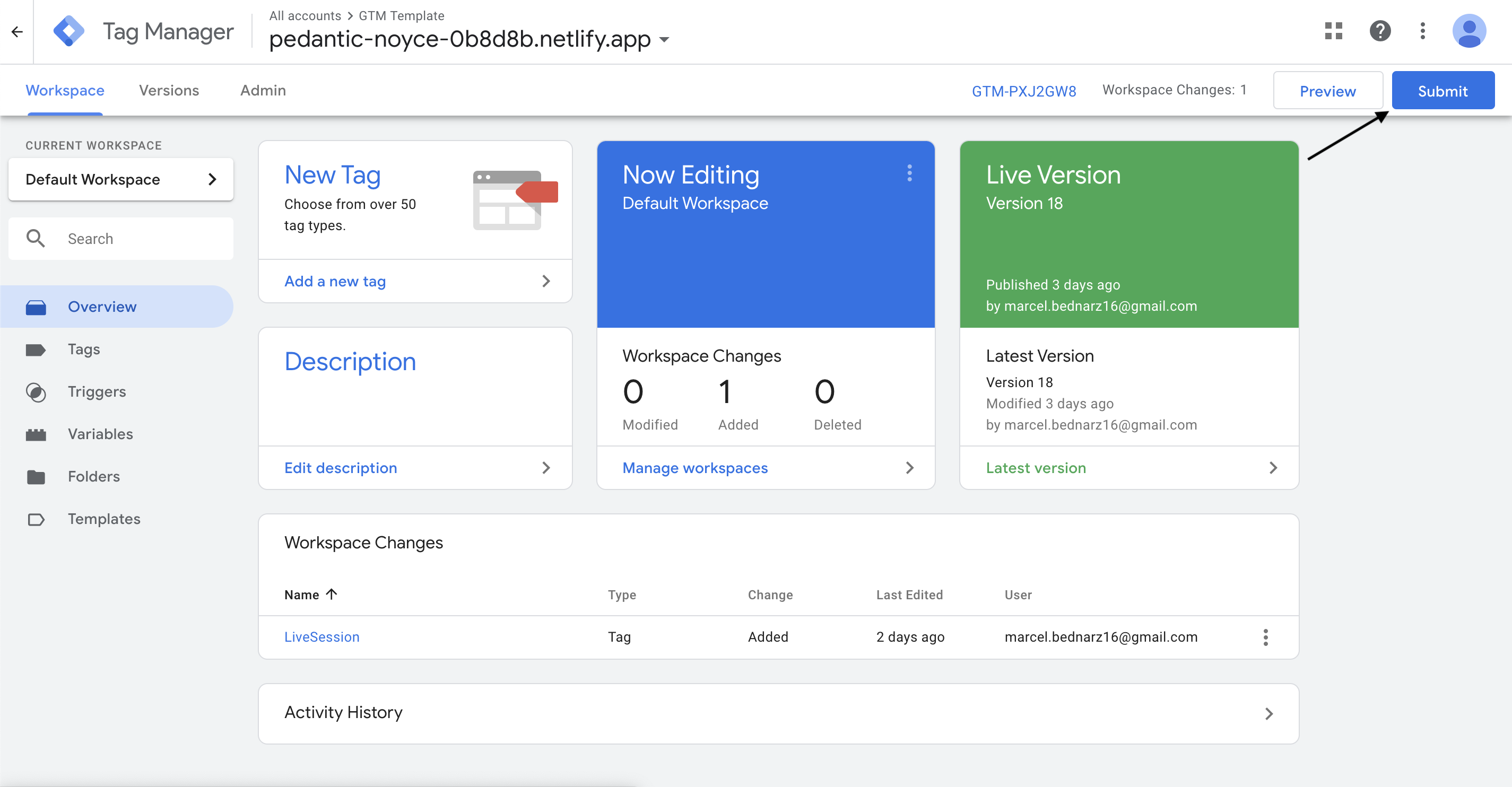Switch to the Versions tab
The image size is (1512, 787).
point(169,90)
